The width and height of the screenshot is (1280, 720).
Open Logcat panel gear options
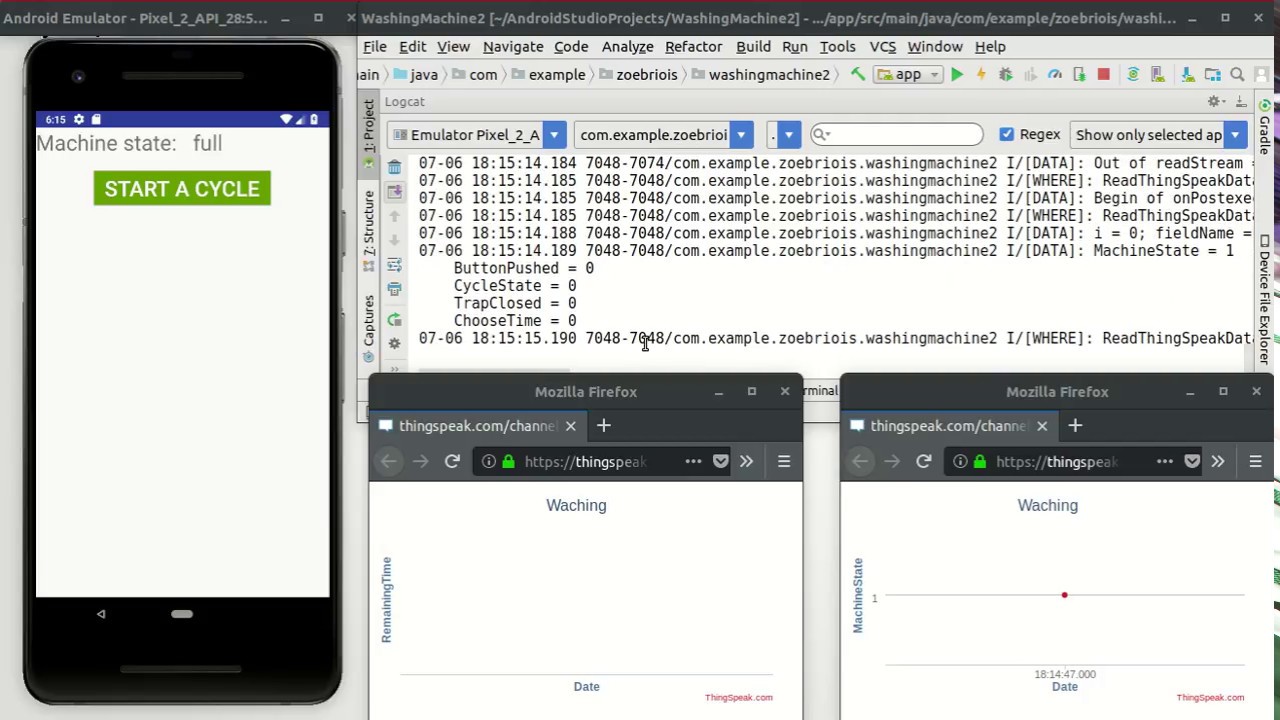[1215, 102]
